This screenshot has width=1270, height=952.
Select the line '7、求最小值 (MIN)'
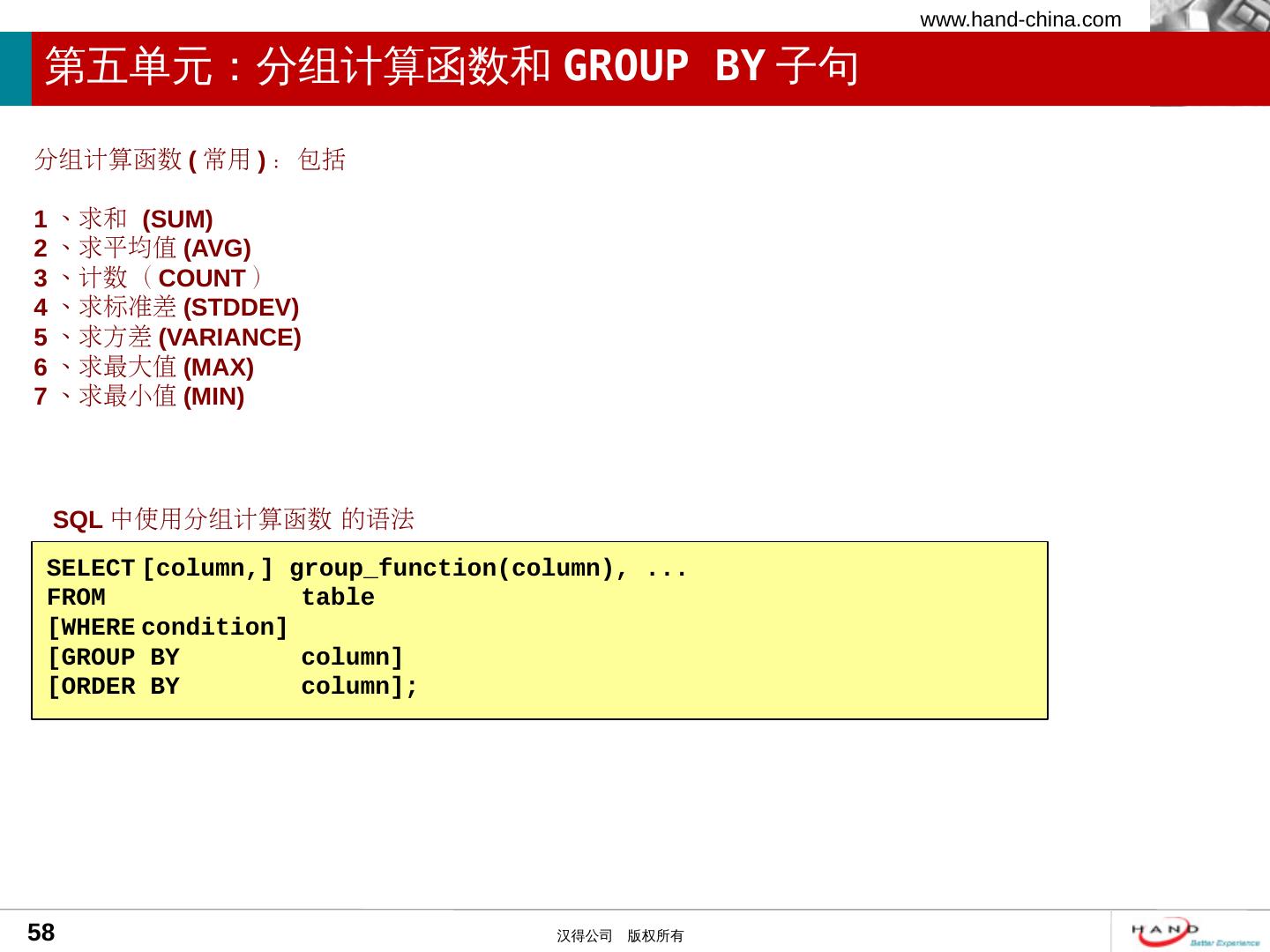coord(139,397)
